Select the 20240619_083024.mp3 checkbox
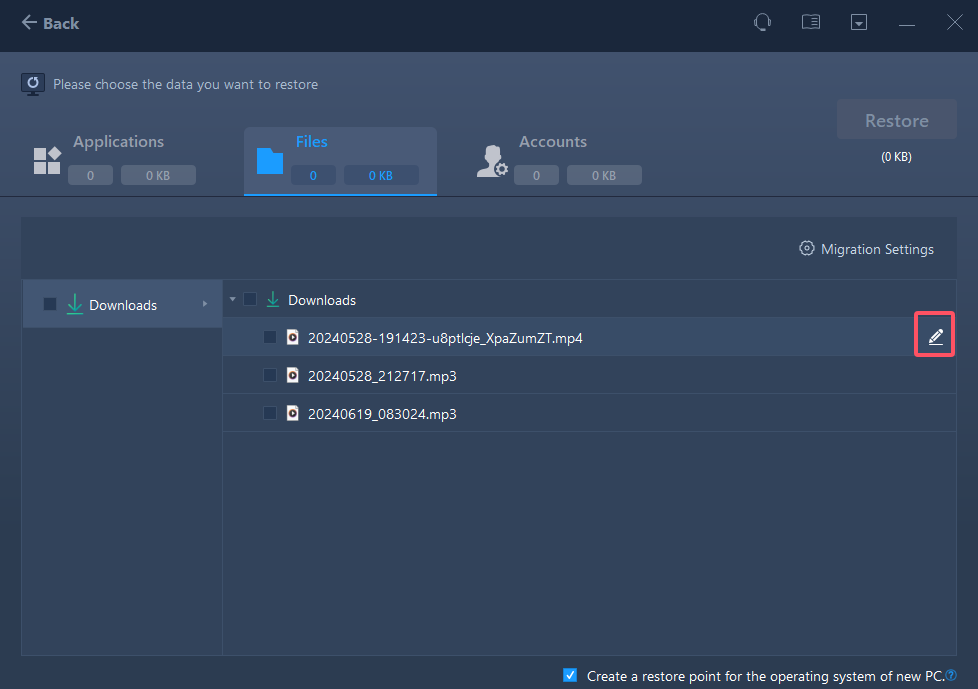Screen dimensions: 978x689 click(270, 413)
